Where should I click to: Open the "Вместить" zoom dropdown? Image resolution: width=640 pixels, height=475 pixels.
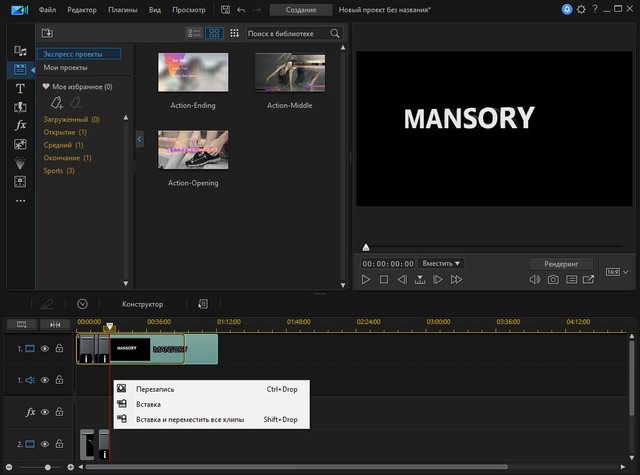[441, 263]
